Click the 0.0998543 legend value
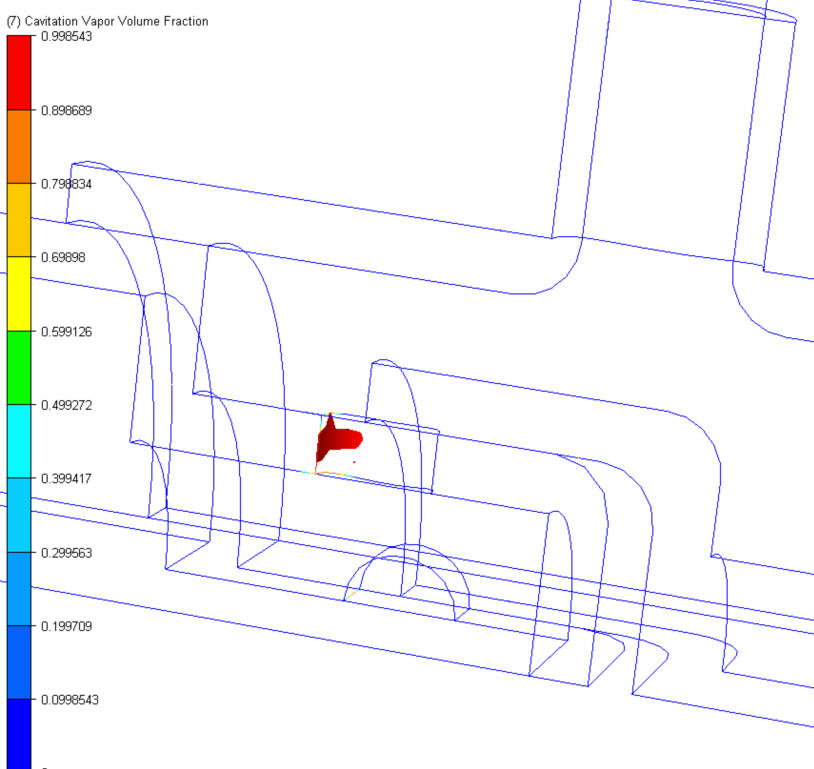Screen dimensions: 814x769 coord(70,699)
